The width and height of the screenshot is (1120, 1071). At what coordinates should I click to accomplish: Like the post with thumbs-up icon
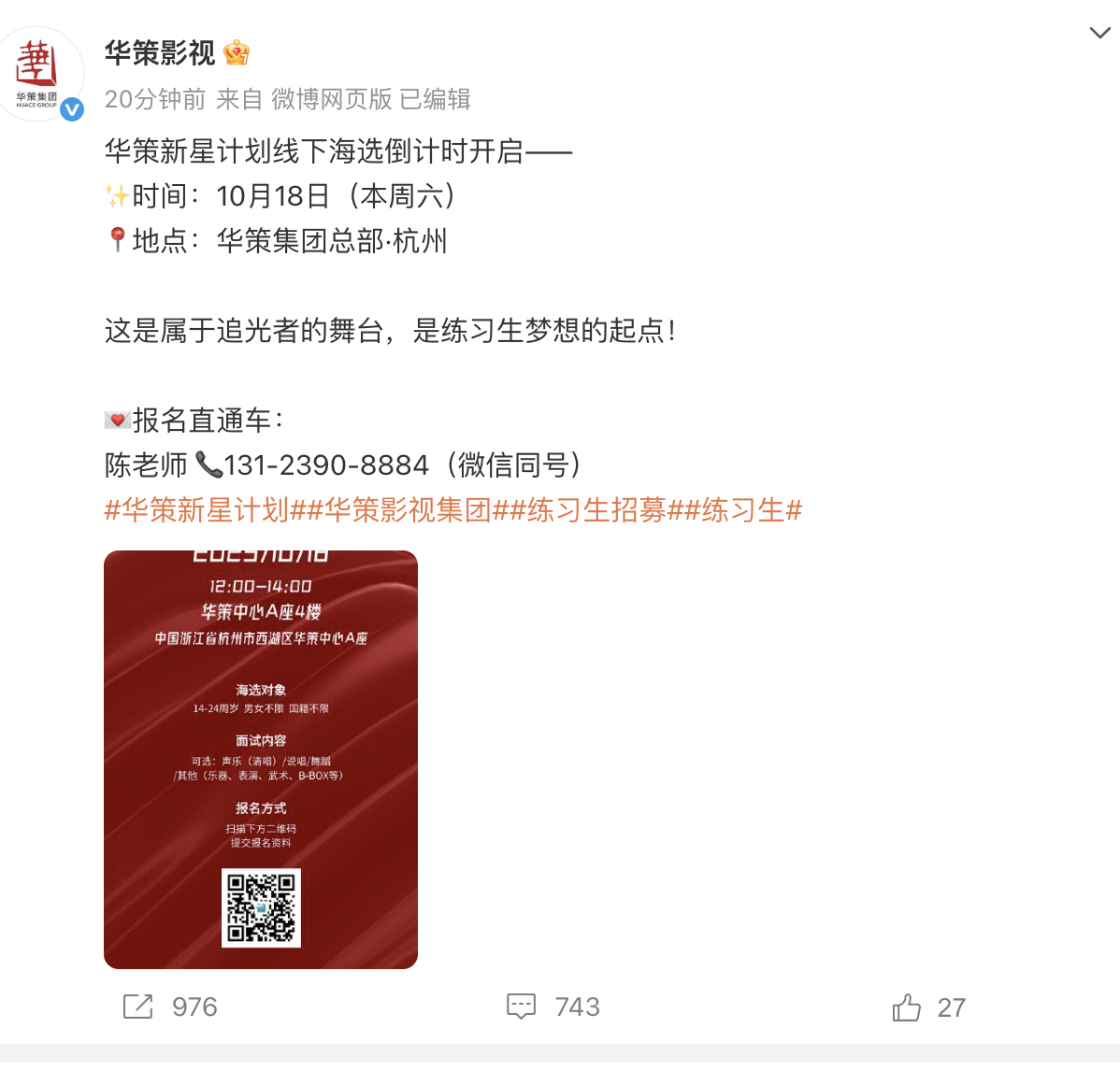pyautogui.click(x=907, y=1007)
